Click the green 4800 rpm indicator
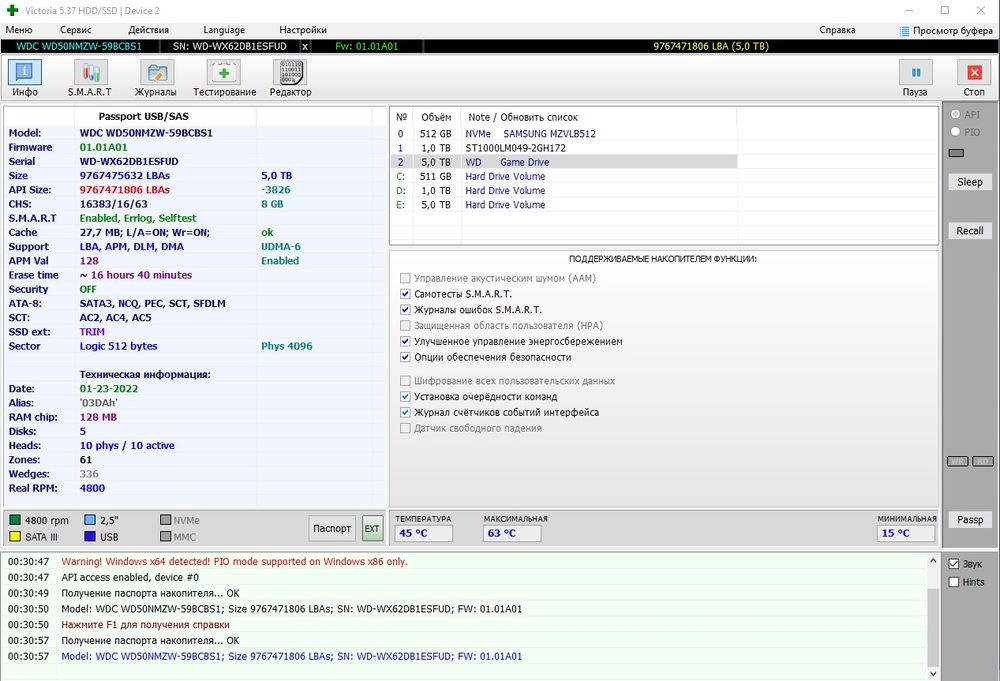 (x=15, y=520)
